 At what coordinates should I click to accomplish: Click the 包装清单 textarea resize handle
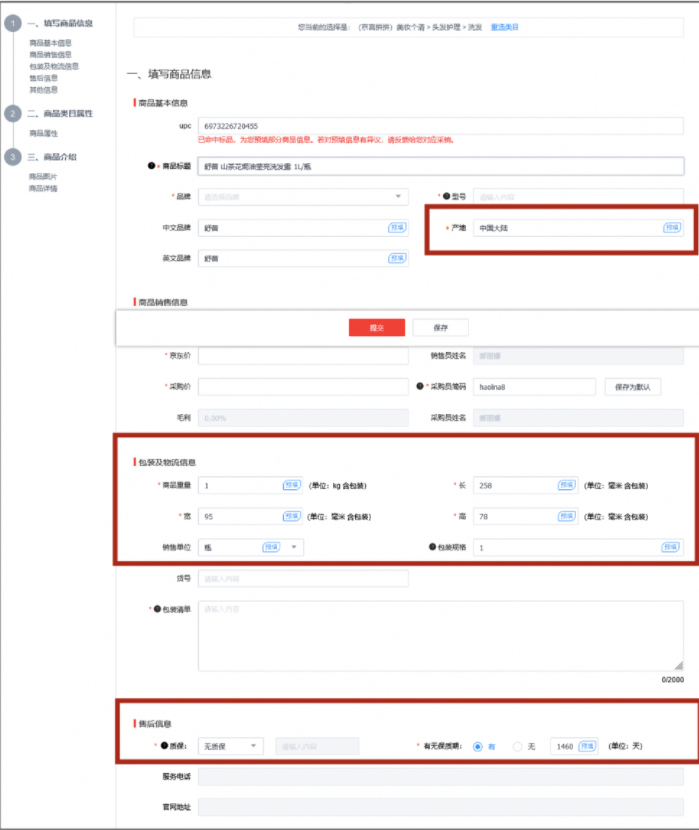coord(677,665)
